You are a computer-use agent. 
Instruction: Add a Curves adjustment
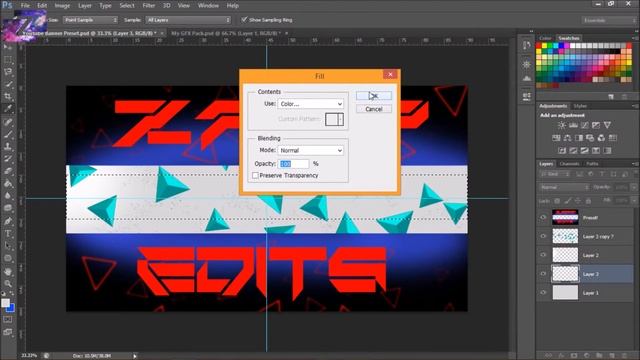[585, 125]
